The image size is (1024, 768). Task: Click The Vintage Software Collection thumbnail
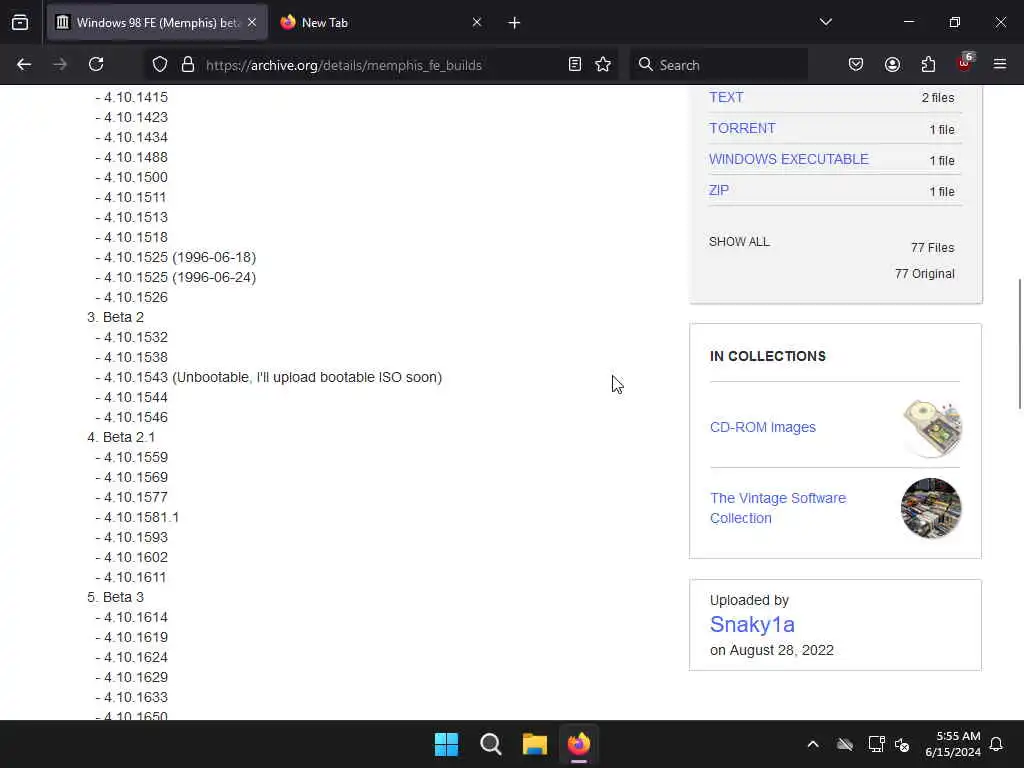[x=931, y=508]
